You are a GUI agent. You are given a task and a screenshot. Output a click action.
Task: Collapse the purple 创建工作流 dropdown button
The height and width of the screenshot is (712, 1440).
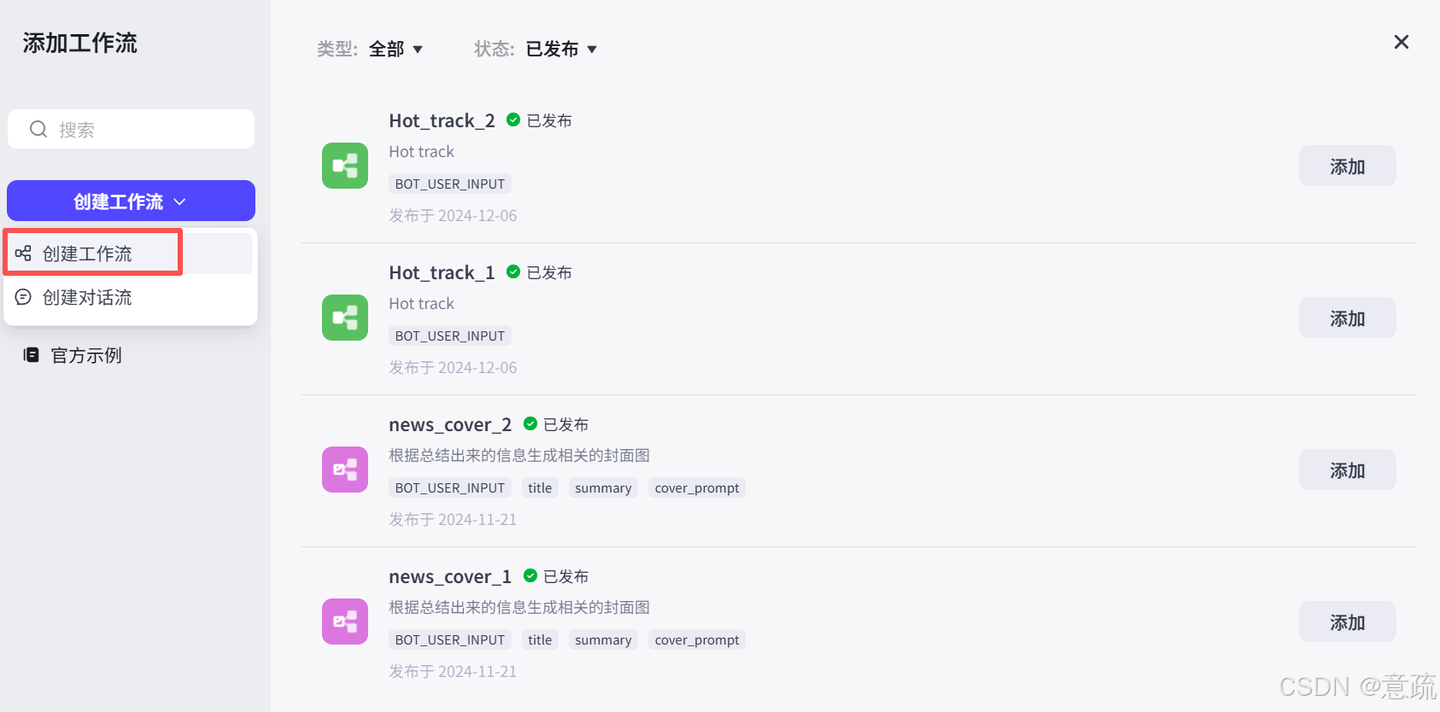(x=131, y=201)
